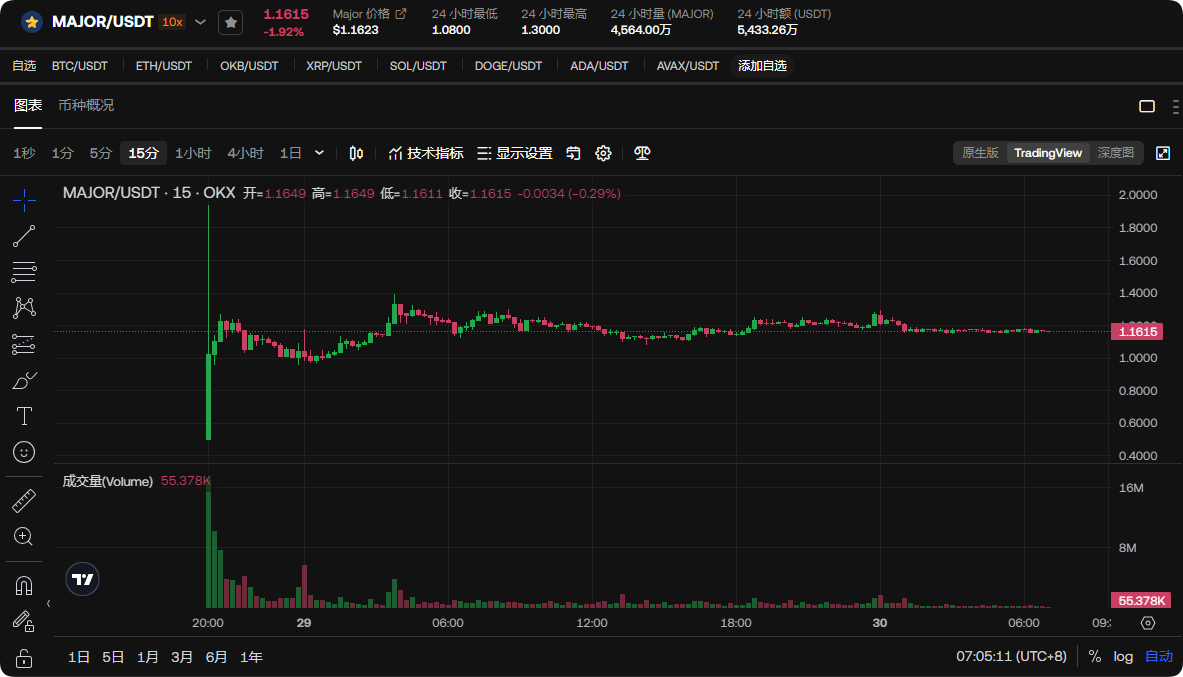Select the trend line drawing tool
The height and width of the screenshot is (677, 1183).
24,236
